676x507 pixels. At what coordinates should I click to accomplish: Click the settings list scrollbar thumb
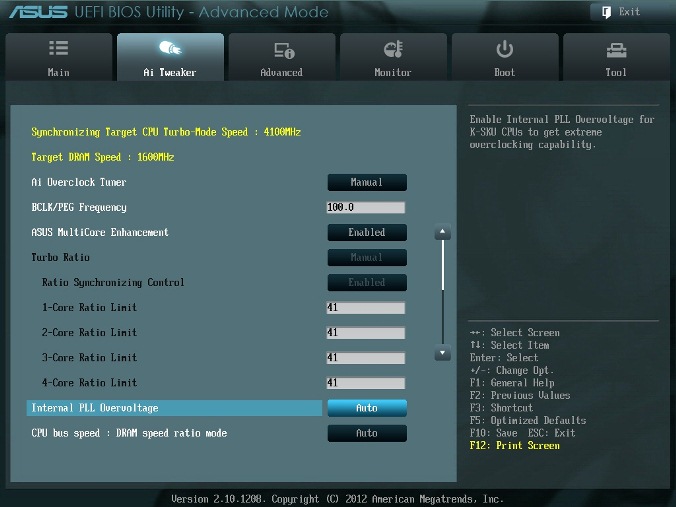443,265
